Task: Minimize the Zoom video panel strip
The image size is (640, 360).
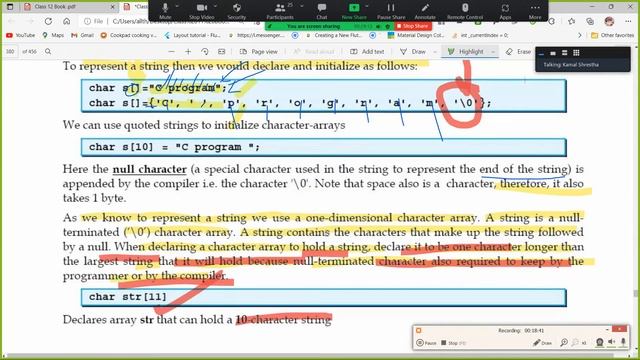Action: click(541, 53)
